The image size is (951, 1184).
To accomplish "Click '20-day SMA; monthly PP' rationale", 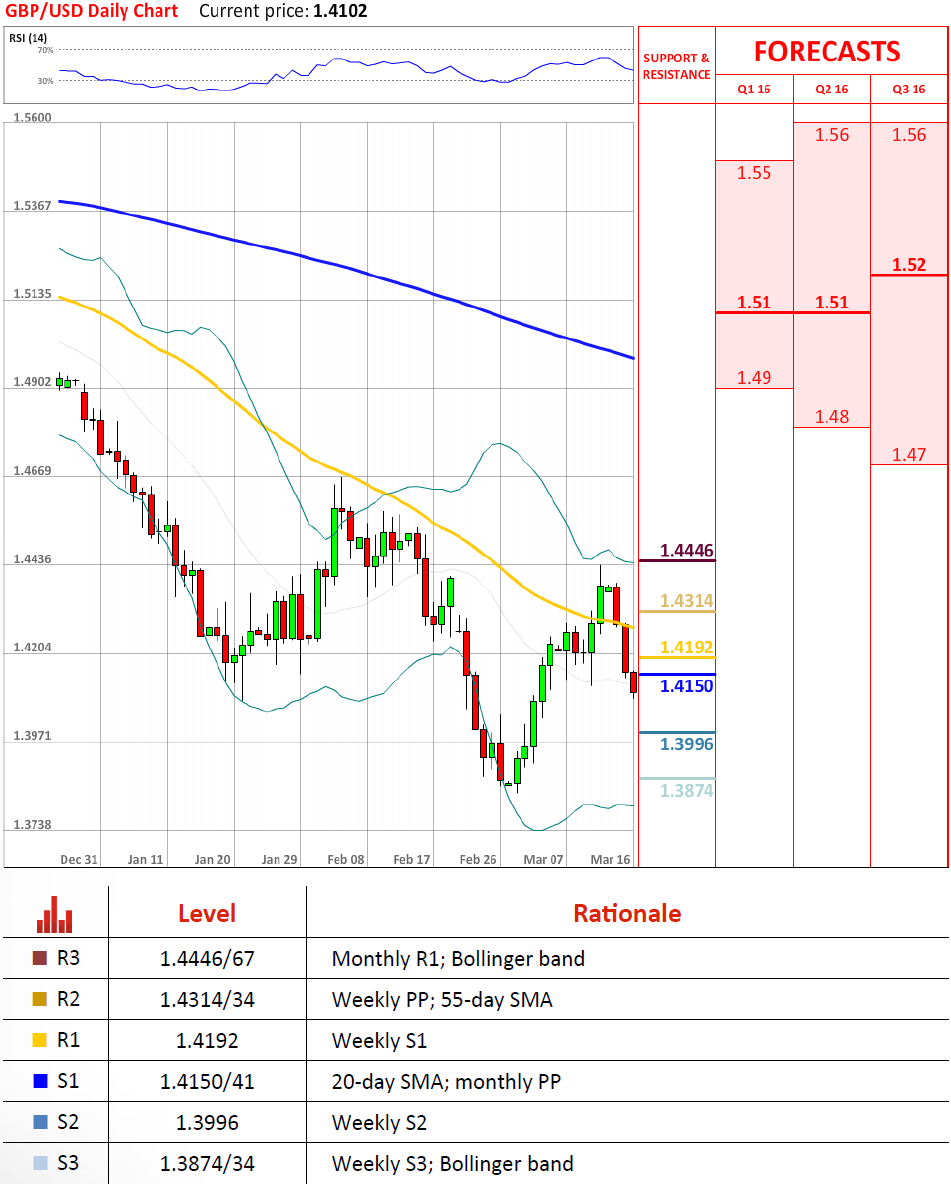I will click(x=446, y=1082).
